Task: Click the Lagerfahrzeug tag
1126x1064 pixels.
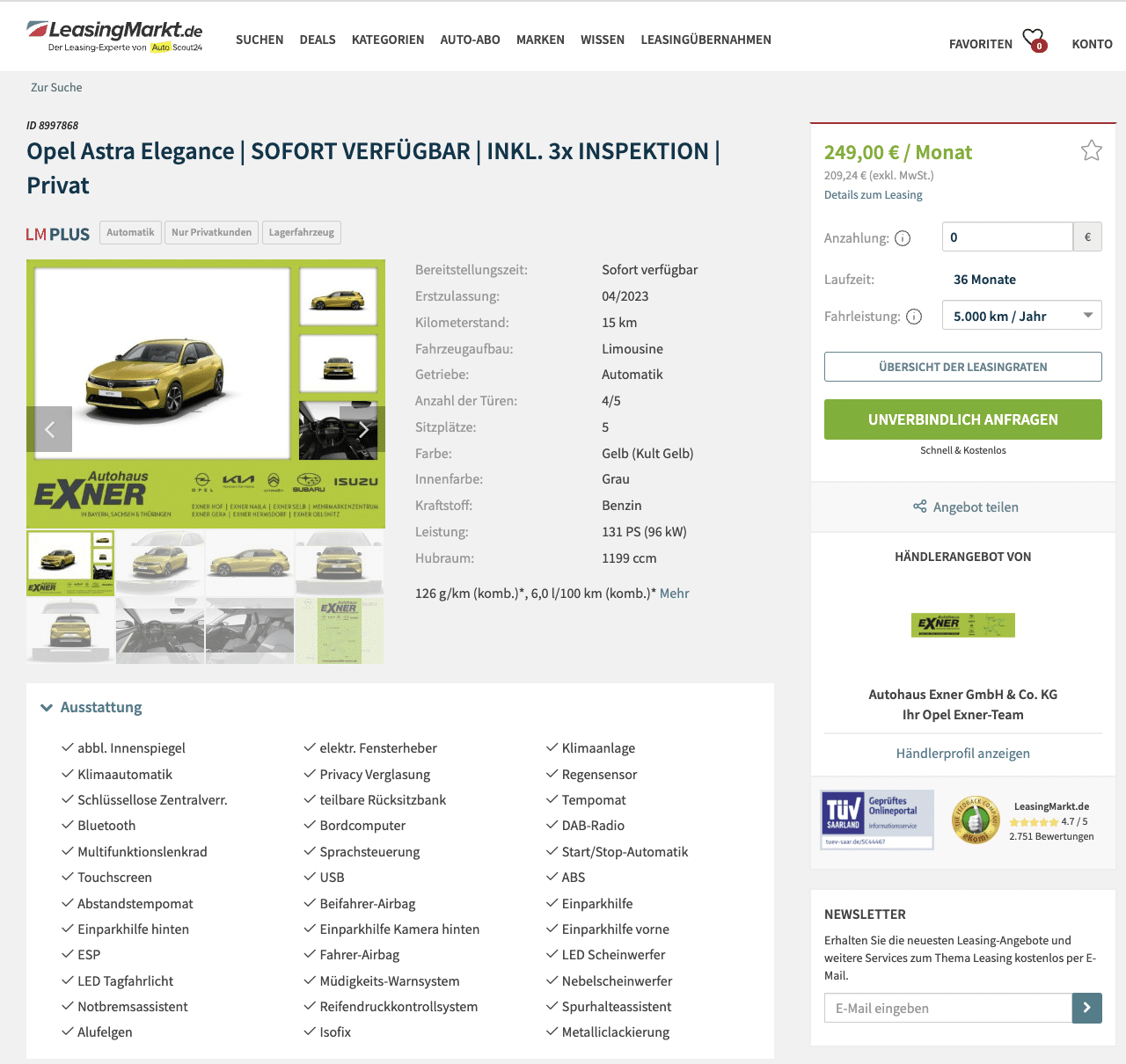Action: 302,232
